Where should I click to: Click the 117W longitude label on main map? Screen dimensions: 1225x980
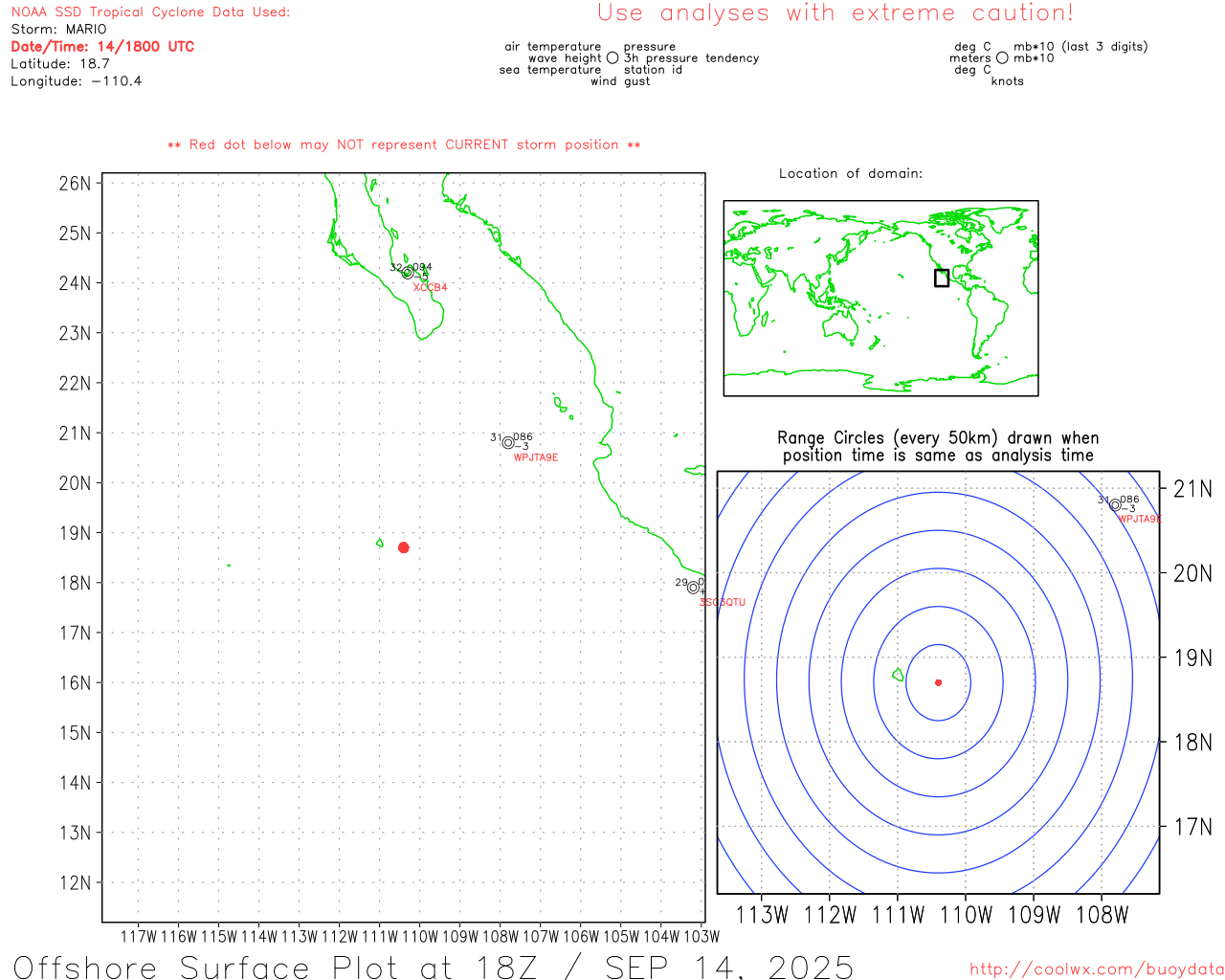[139, 936]
